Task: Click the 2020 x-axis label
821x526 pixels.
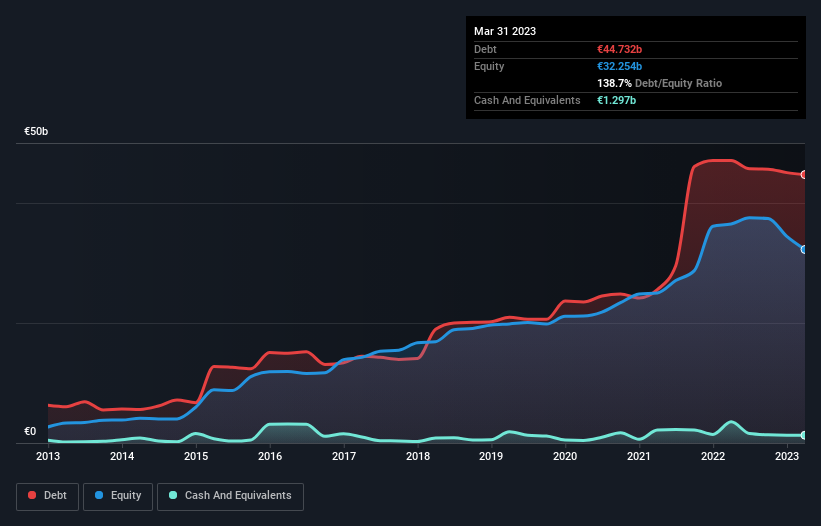Action: pos(565,456)
